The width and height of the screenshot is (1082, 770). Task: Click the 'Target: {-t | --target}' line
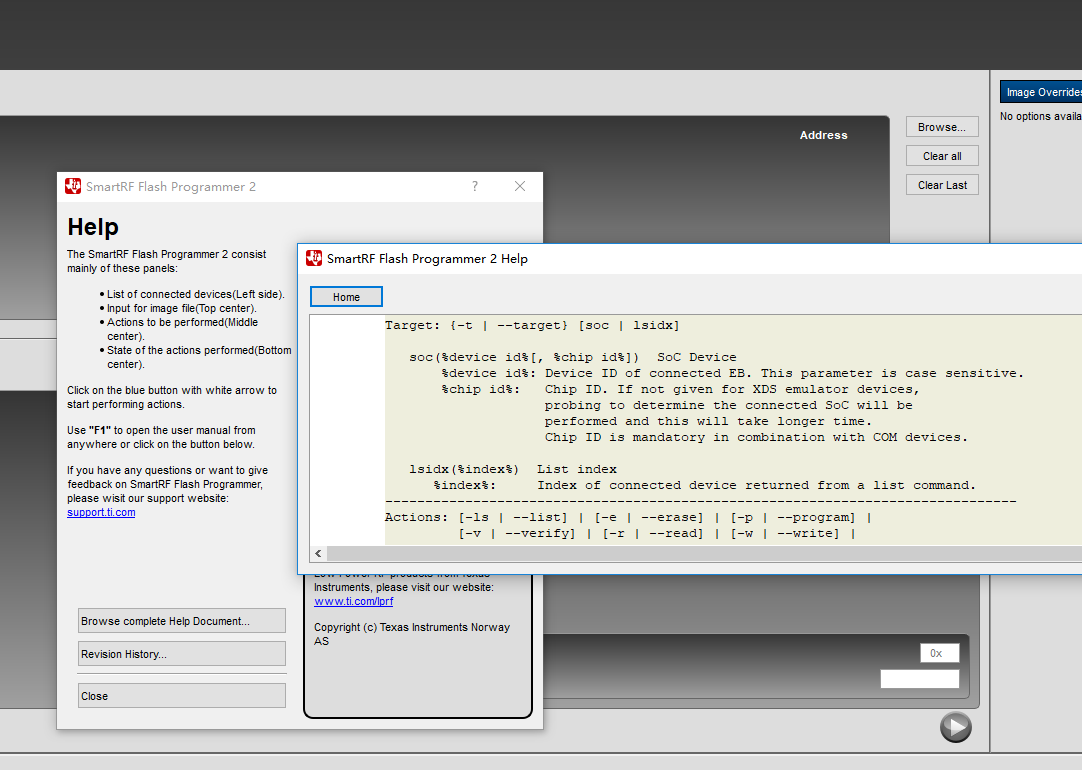(x=532, y=325)
